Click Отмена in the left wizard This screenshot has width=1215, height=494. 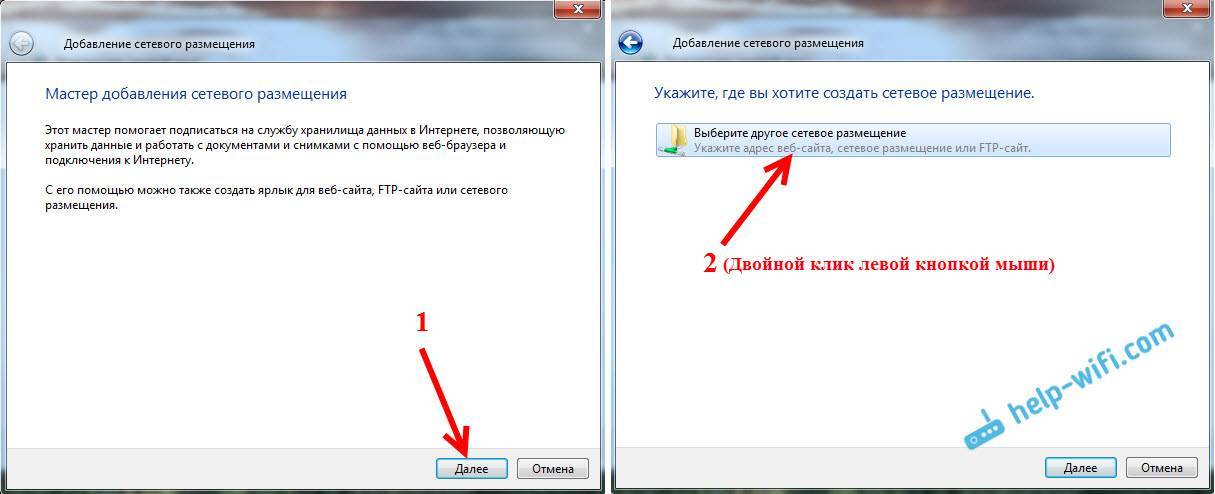pos(553,468)
